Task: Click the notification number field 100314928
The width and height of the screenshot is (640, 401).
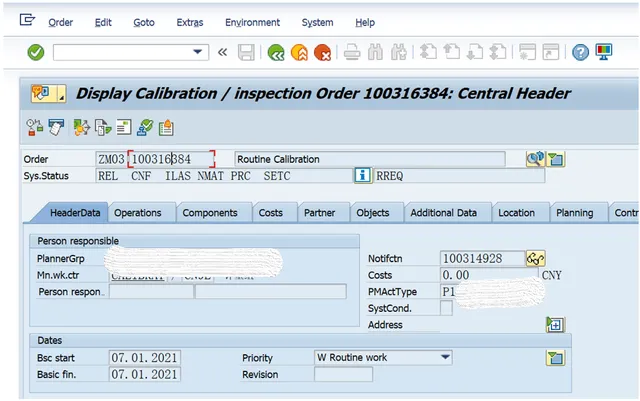Action: tap(483, 258)
